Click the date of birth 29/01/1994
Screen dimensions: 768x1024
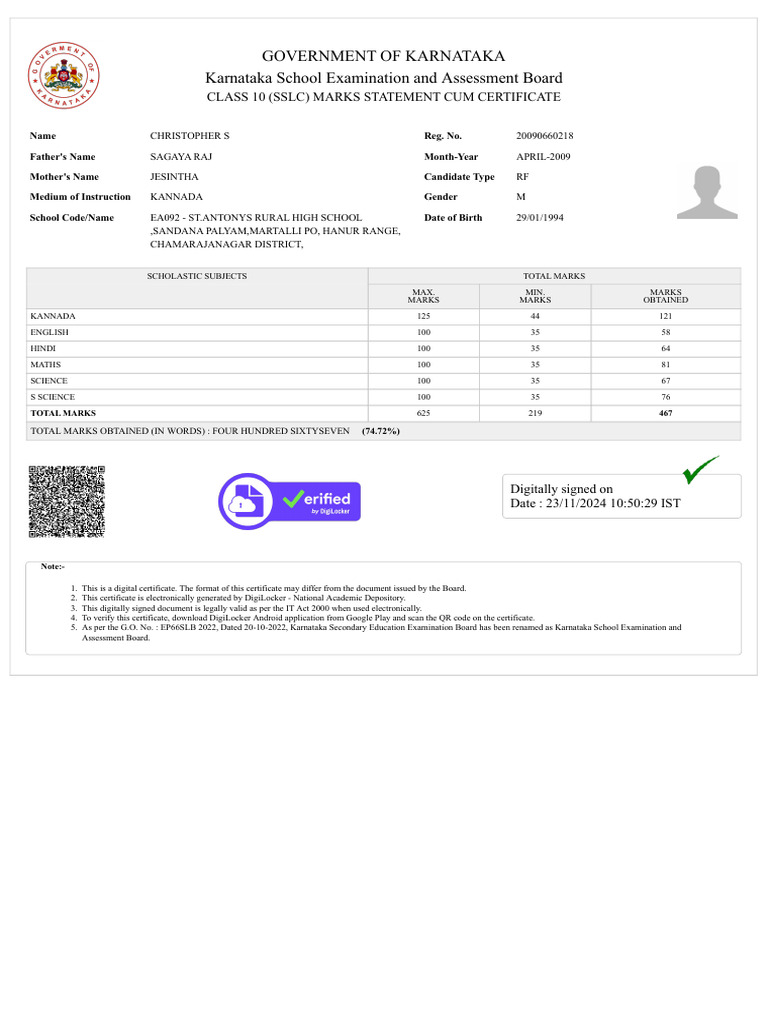[539, 217]
